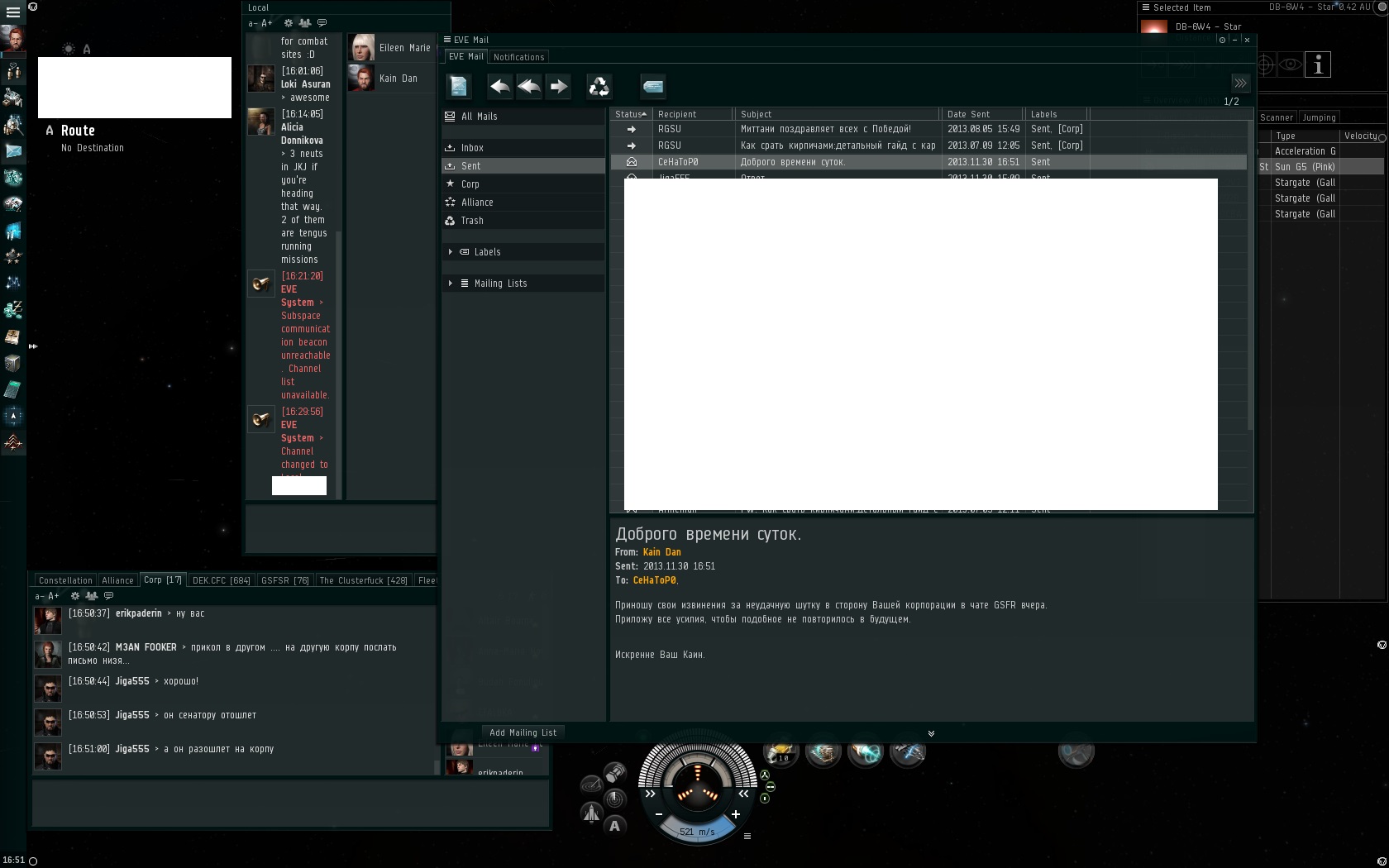1389x868 pixels.
Task: Open the All Mails folder
Action: (x=523, y=117)
